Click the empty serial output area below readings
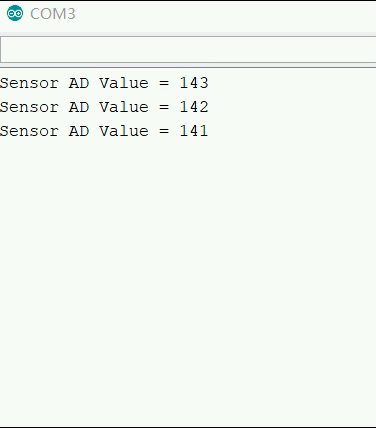This screenshot has height=428, width=376. click(188, 280)
